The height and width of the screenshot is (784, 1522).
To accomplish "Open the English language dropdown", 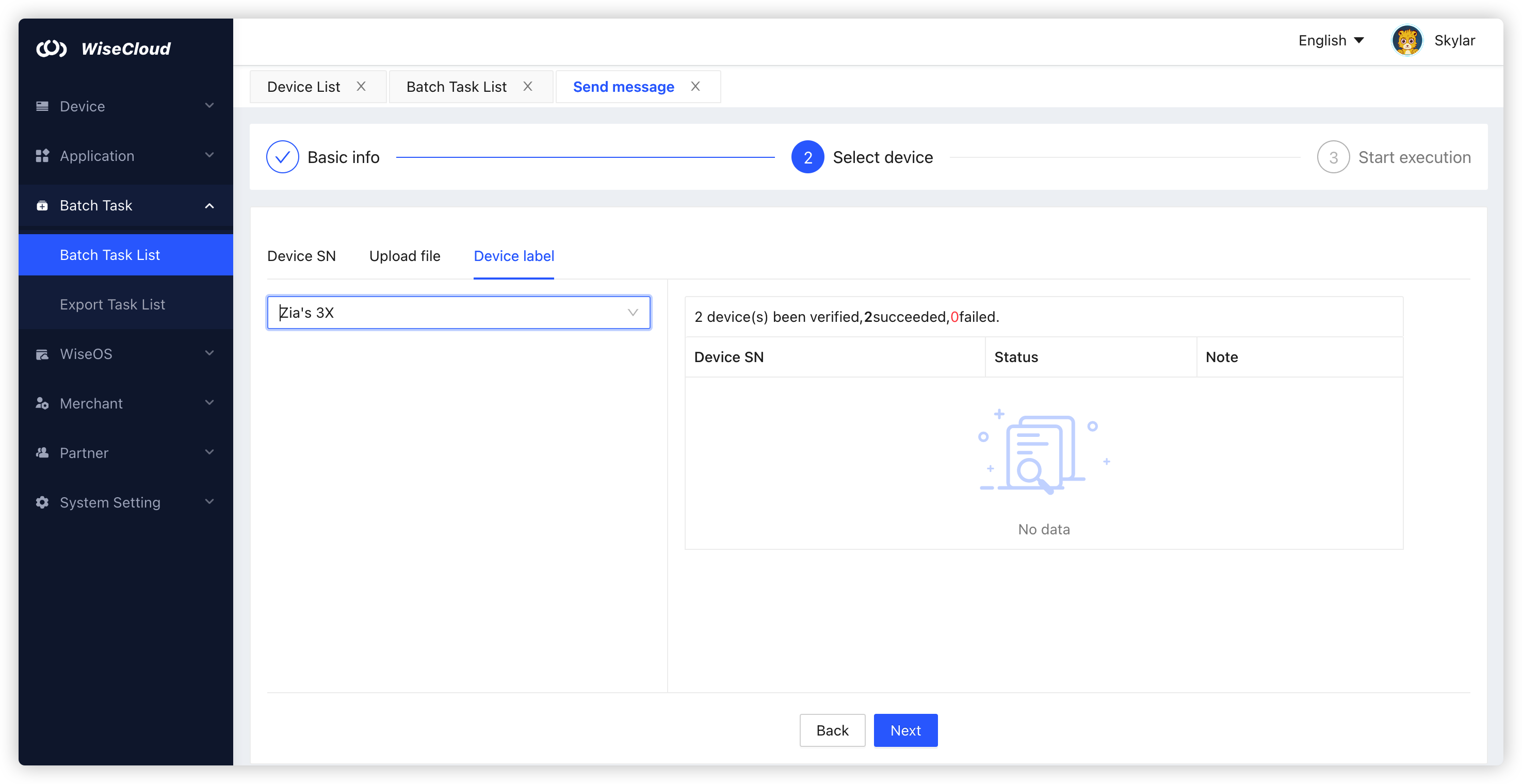I will point(1331,41).
